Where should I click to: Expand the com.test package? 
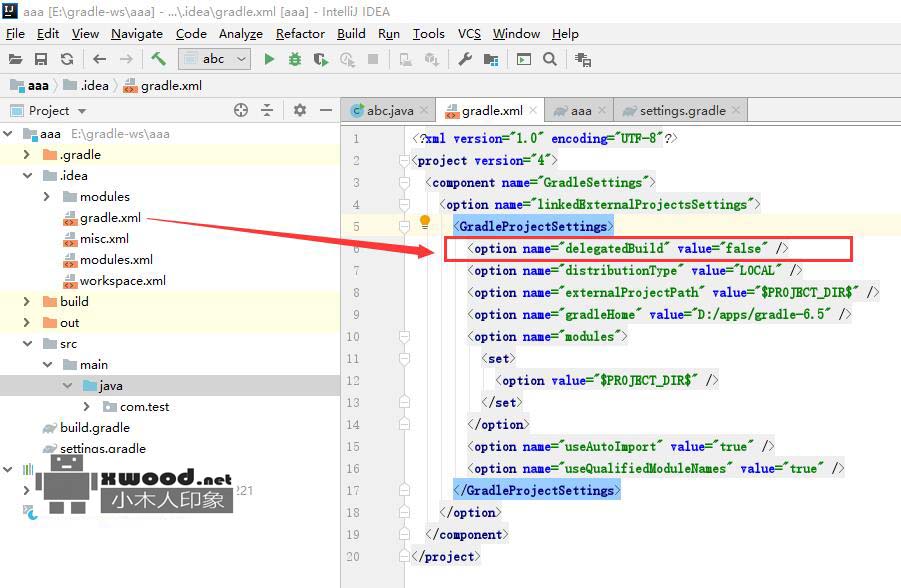point(86,406)
